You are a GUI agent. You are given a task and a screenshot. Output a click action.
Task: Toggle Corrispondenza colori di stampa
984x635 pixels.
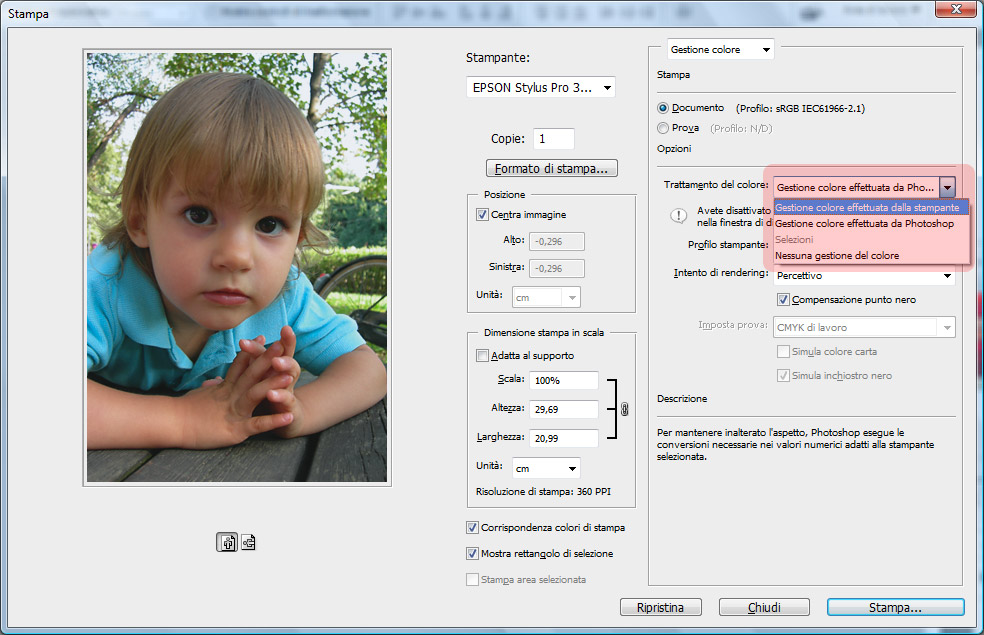point(473,527)
